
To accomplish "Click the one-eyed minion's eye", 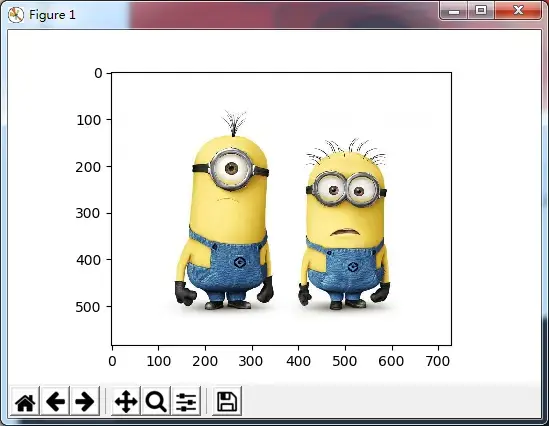I will (231, 169).
